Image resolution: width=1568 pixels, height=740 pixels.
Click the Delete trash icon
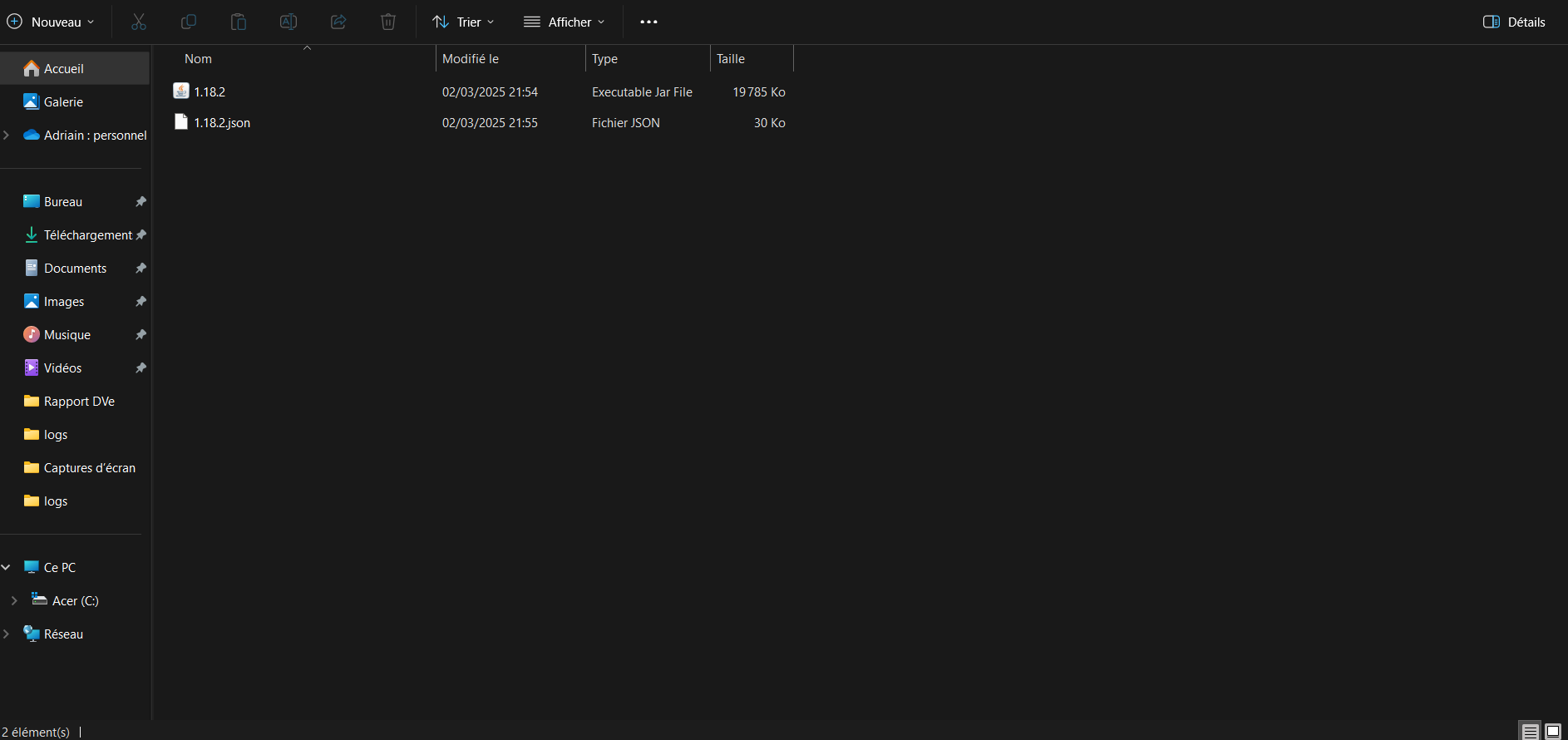pos(388,22)
